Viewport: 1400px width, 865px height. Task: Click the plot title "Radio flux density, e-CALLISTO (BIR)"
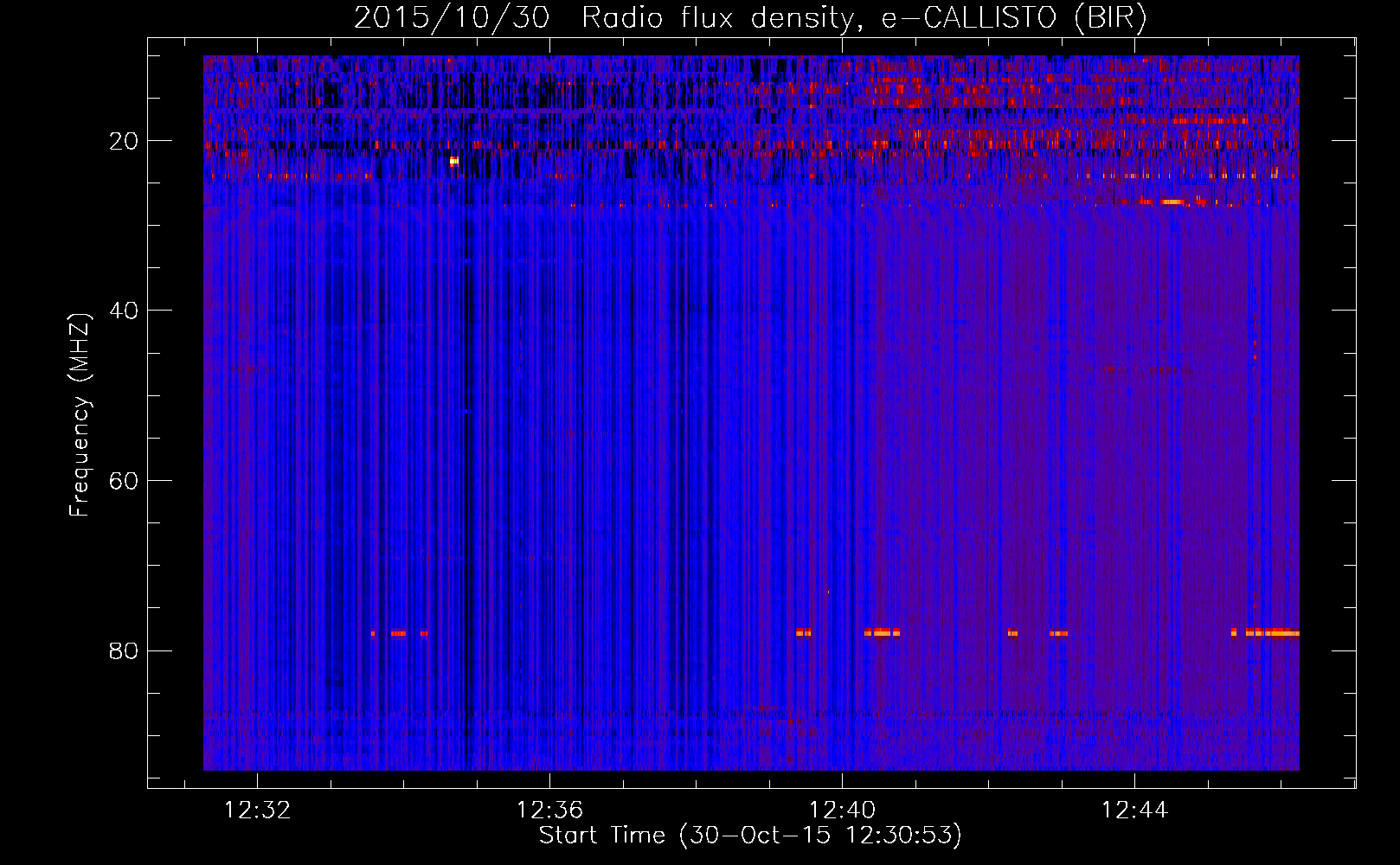[x=864, y=17]
